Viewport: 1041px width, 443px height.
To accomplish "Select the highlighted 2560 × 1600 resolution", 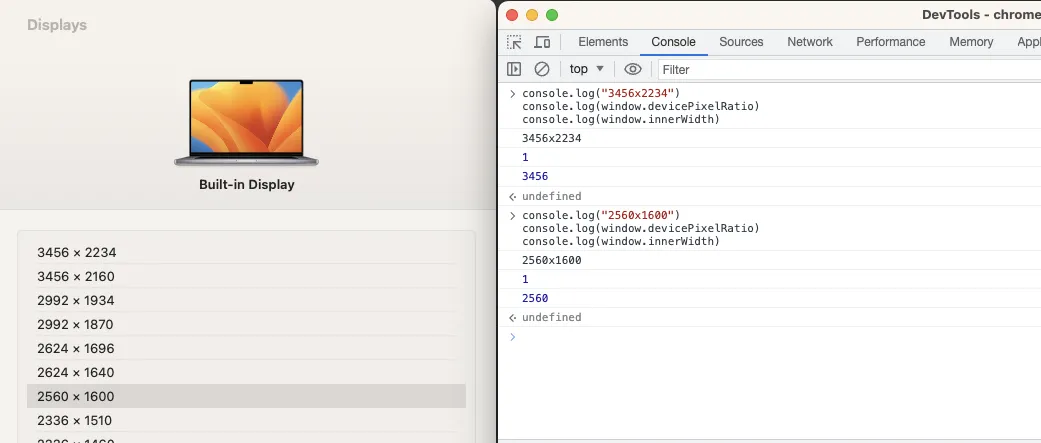I will coord(246,396).
